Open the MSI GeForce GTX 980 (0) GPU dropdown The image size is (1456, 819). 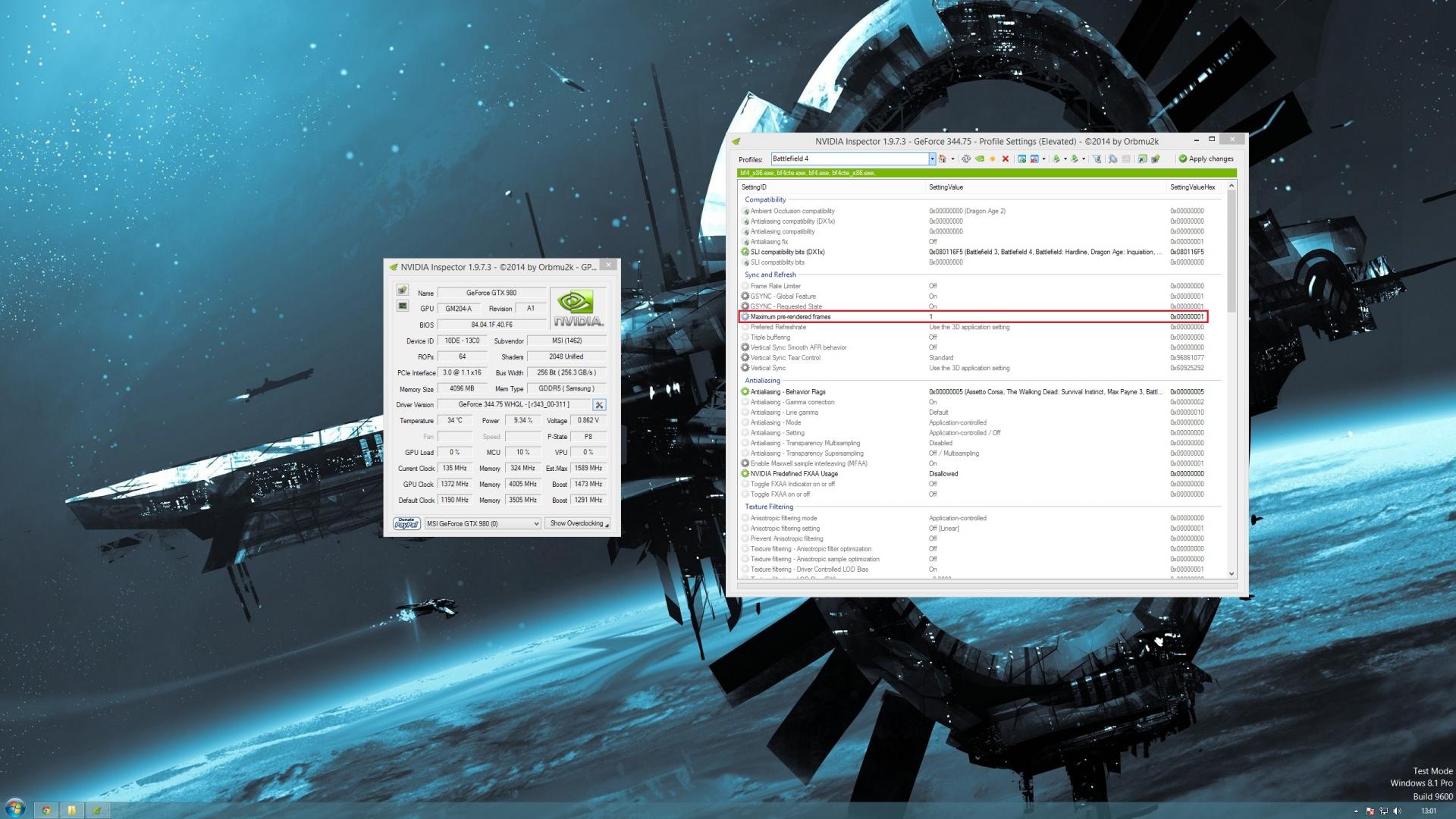pos(482,523)
